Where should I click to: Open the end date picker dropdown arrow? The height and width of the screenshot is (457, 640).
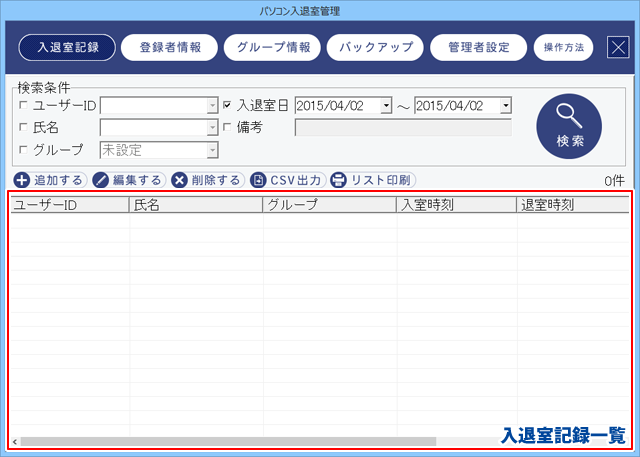pyautogui.click(x=505, y=106)
